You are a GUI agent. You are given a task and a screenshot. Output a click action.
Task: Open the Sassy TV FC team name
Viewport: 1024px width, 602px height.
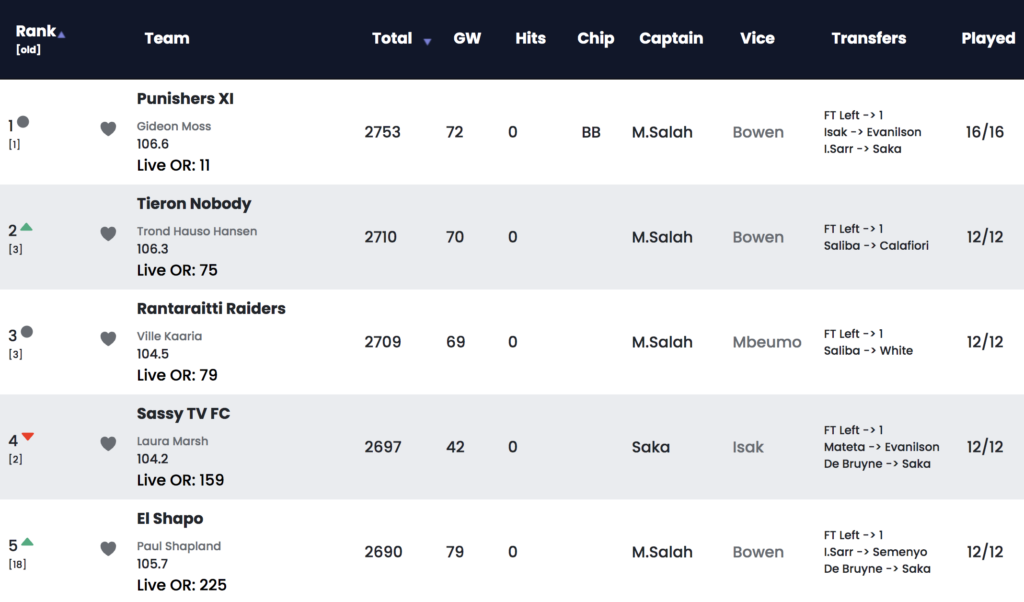coord(183,414)
